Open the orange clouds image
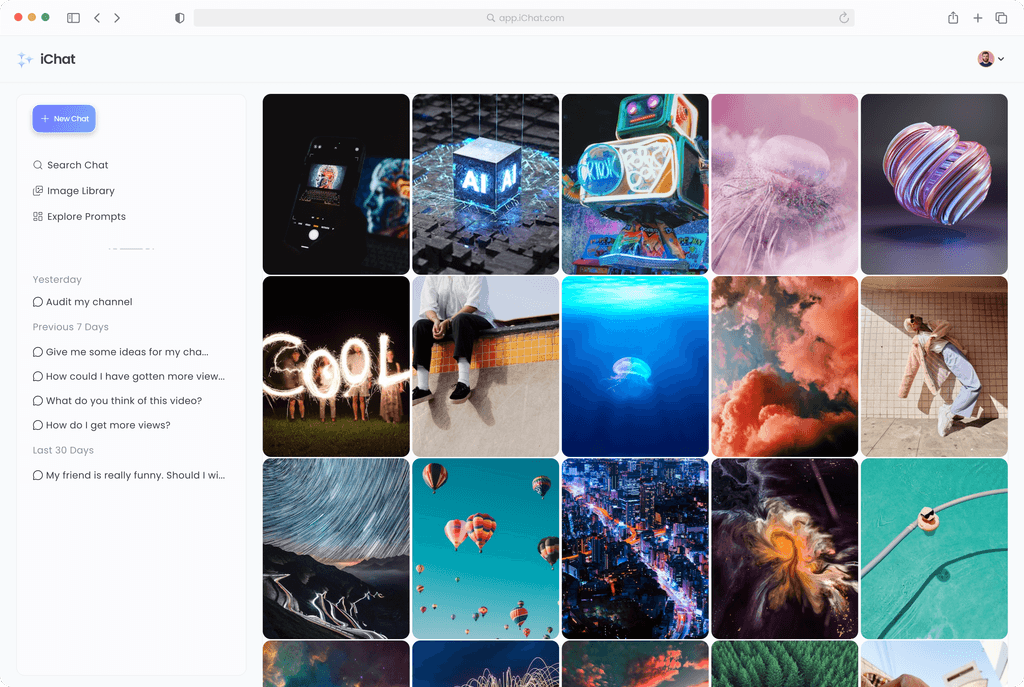Viewport: 1024px width, 687px height. click(785, 366)
